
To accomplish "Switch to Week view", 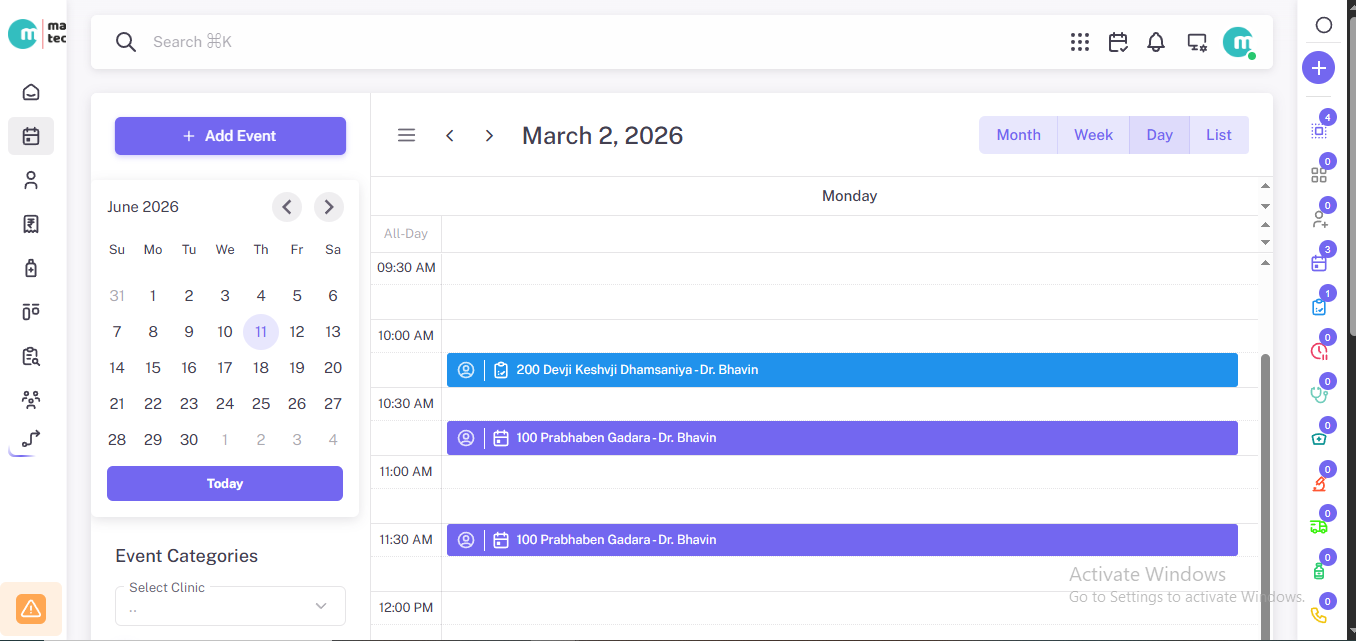I will click(x=1093, y=135).
